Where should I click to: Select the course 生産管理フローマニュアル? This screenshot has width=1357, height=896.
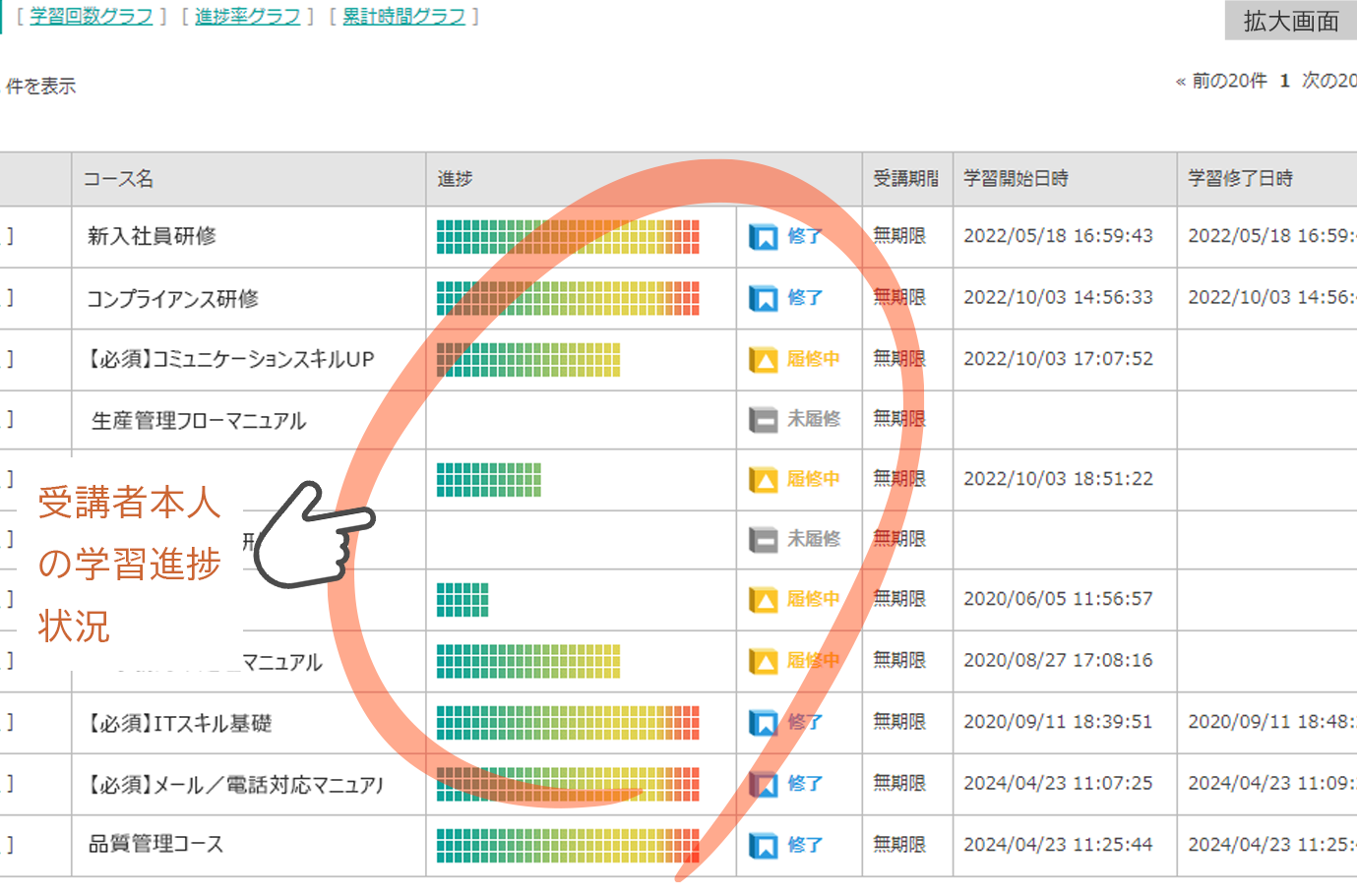[x=199, y=421]
